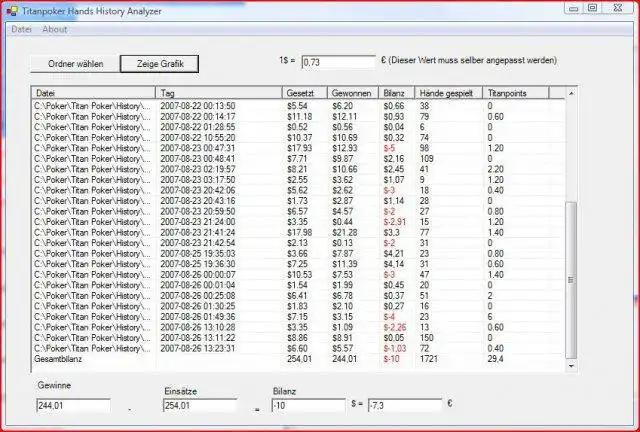Select row dated 2007-08-26 00:25:08
The width and height of the screenshot is (640, 432).
pos(299,296)
